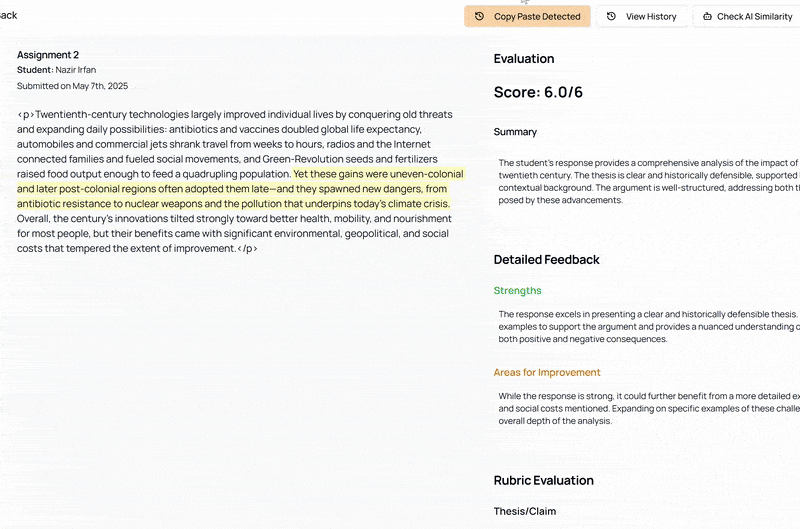Go back using the Back link
This screenshot has height=529, width=800.
(8, 15)
